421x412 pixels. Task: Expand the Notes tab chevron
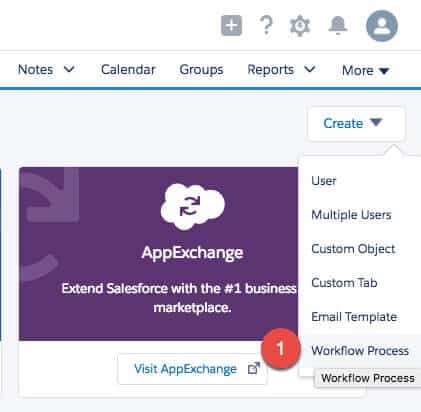(x=69, y=69)
